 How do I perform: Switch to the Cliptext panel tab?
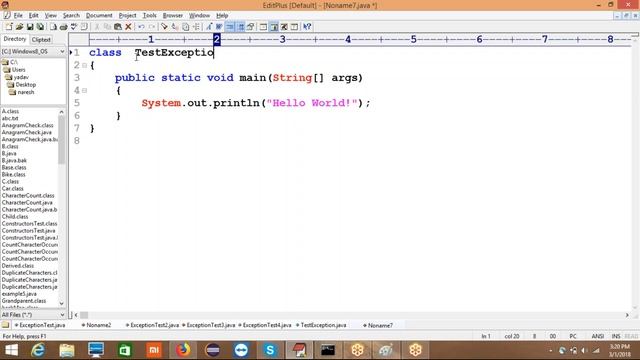[x=41, y=40]
